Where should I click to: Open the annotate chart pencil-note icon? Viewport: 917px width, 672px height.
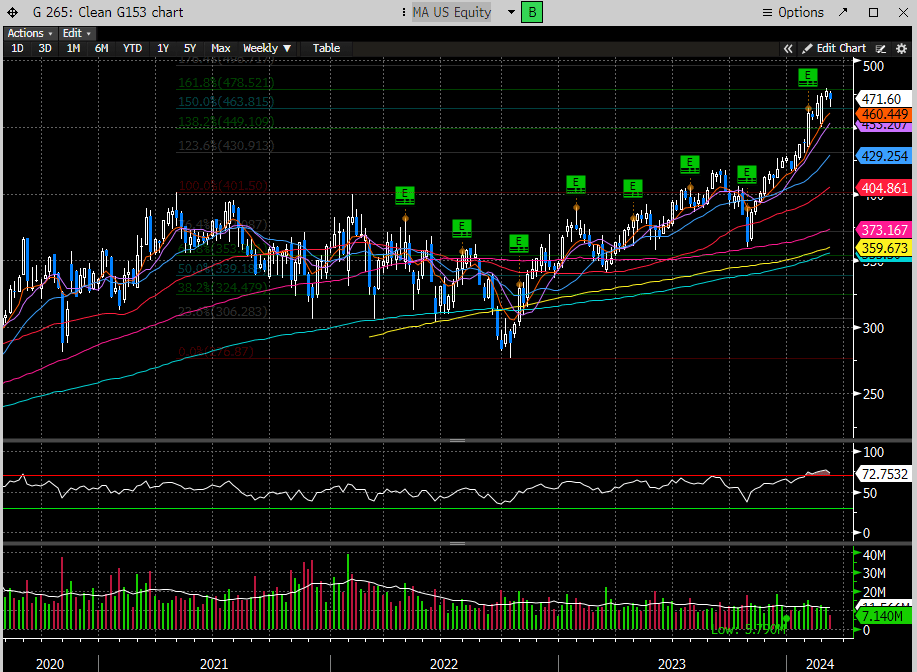coord(881,48)
